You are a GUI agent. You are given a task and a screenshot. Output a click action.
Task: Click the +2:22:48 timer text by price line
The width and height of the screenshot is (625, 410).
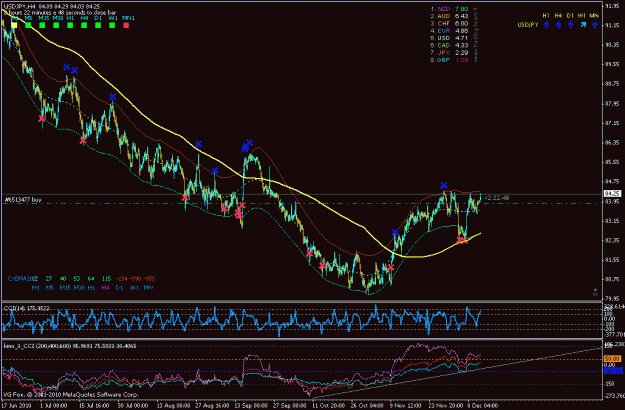(x=496, y=198)
